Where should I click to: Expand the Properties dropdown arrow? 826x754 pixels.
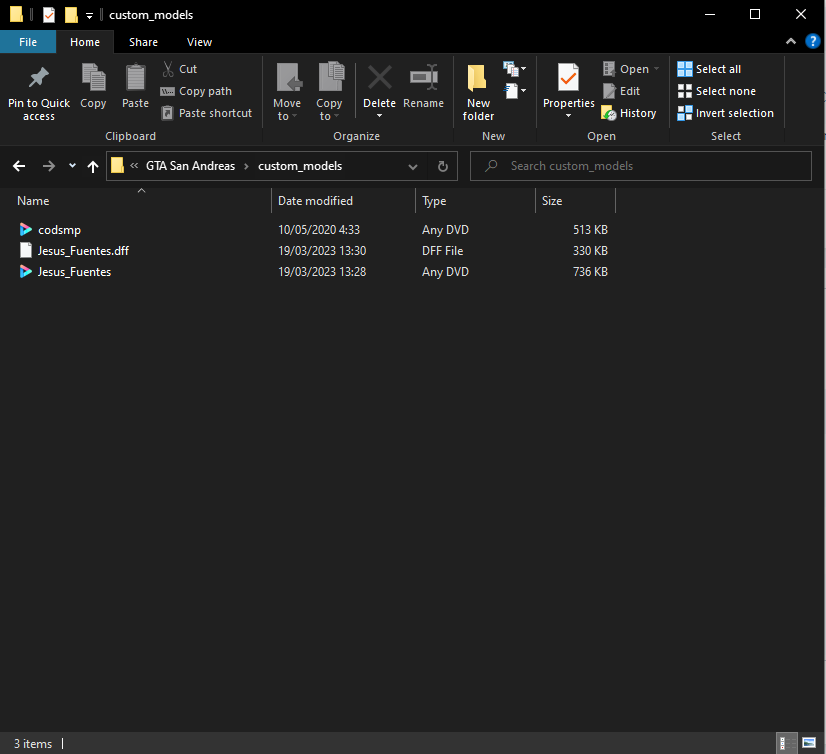click(568, 115)
